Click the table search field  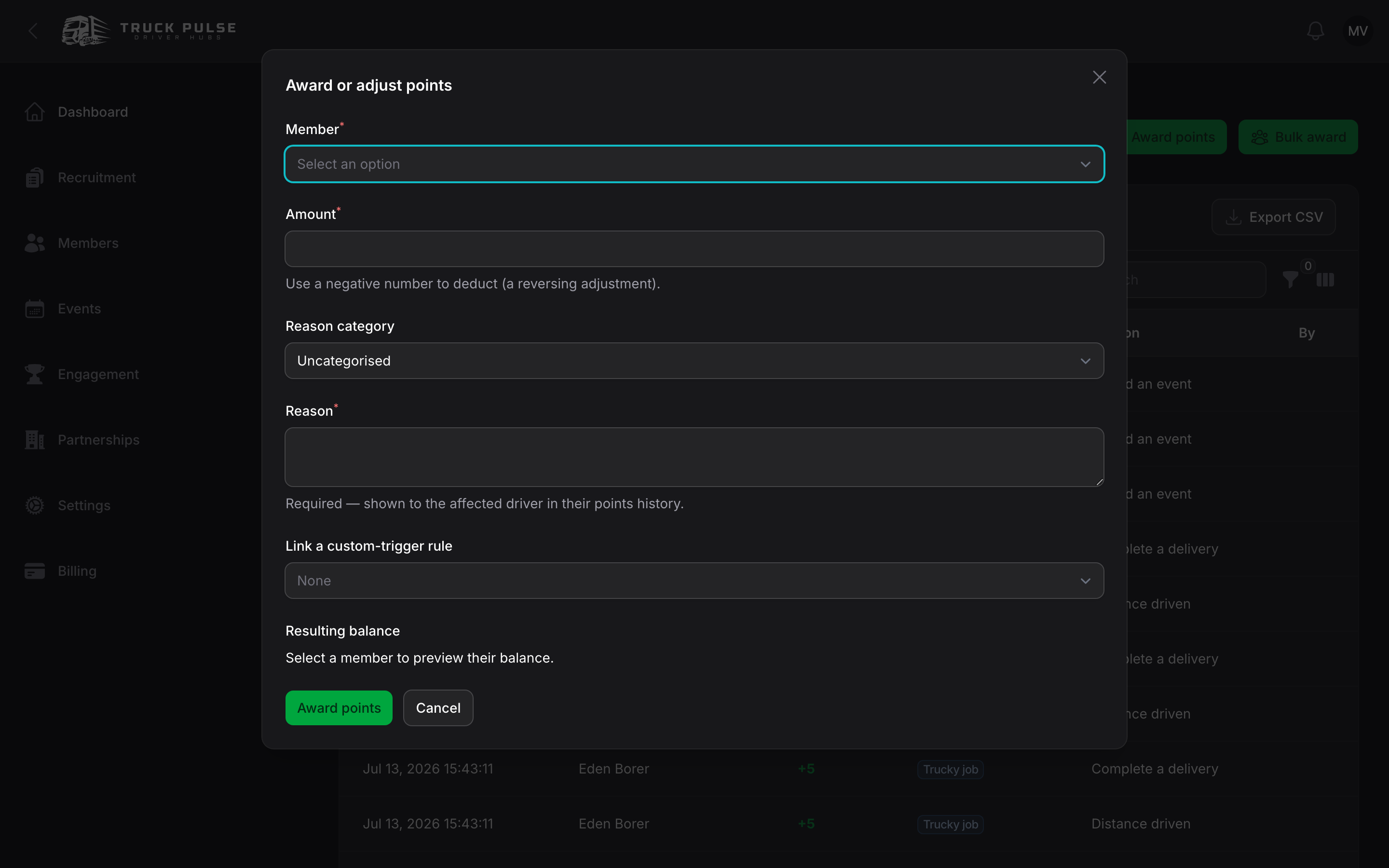(1196, 280)
